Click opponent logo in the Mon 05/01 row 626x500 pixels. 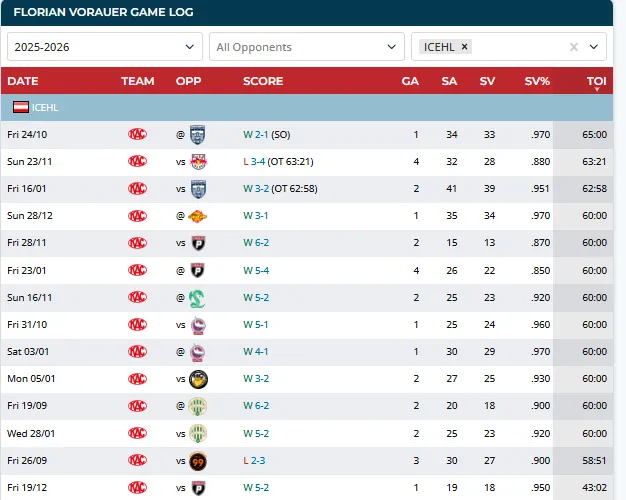pos(198,379)
